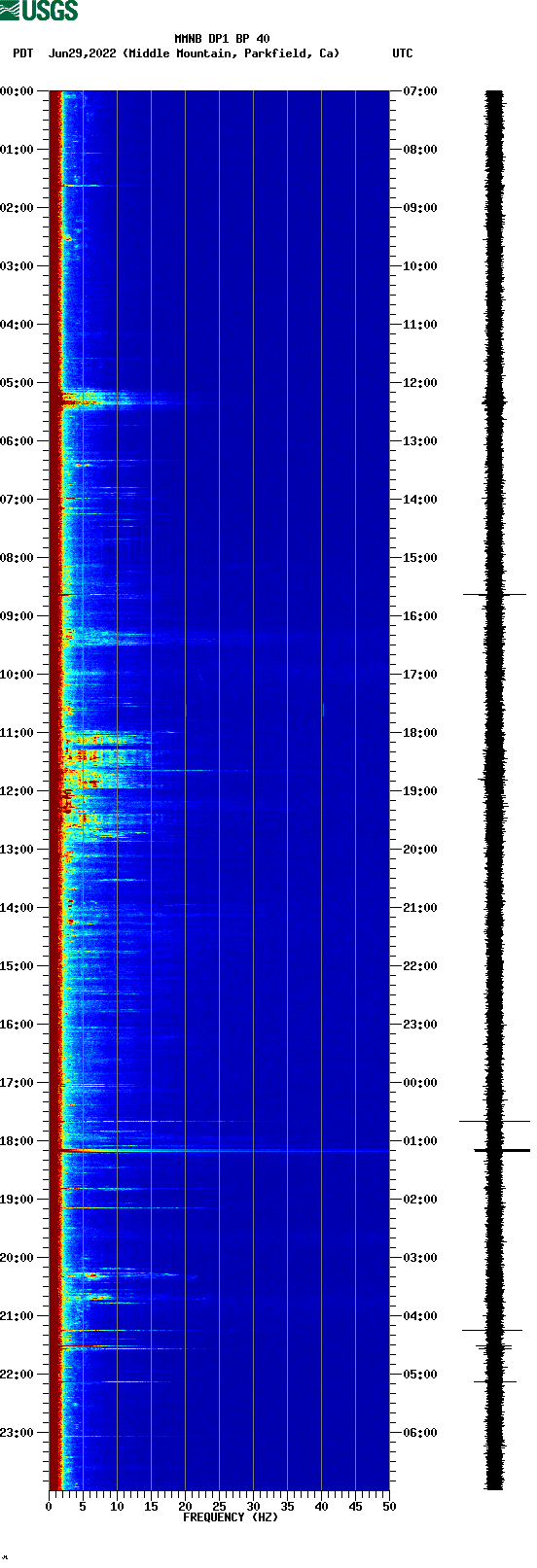This screenshot has width=537, height=1568.
Task: Click the '10' frequency tick label
Action: 117,1507
